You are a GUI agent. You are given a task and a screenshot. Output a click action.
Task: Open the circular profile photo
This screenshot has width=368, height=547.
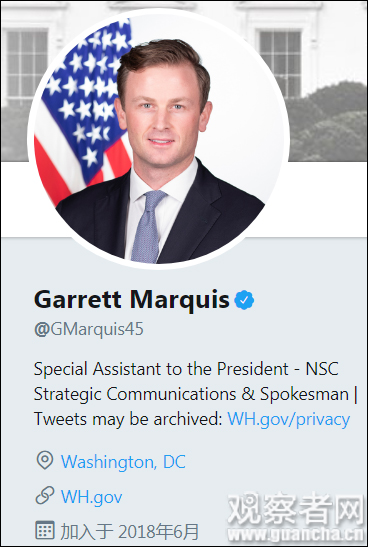158,139
